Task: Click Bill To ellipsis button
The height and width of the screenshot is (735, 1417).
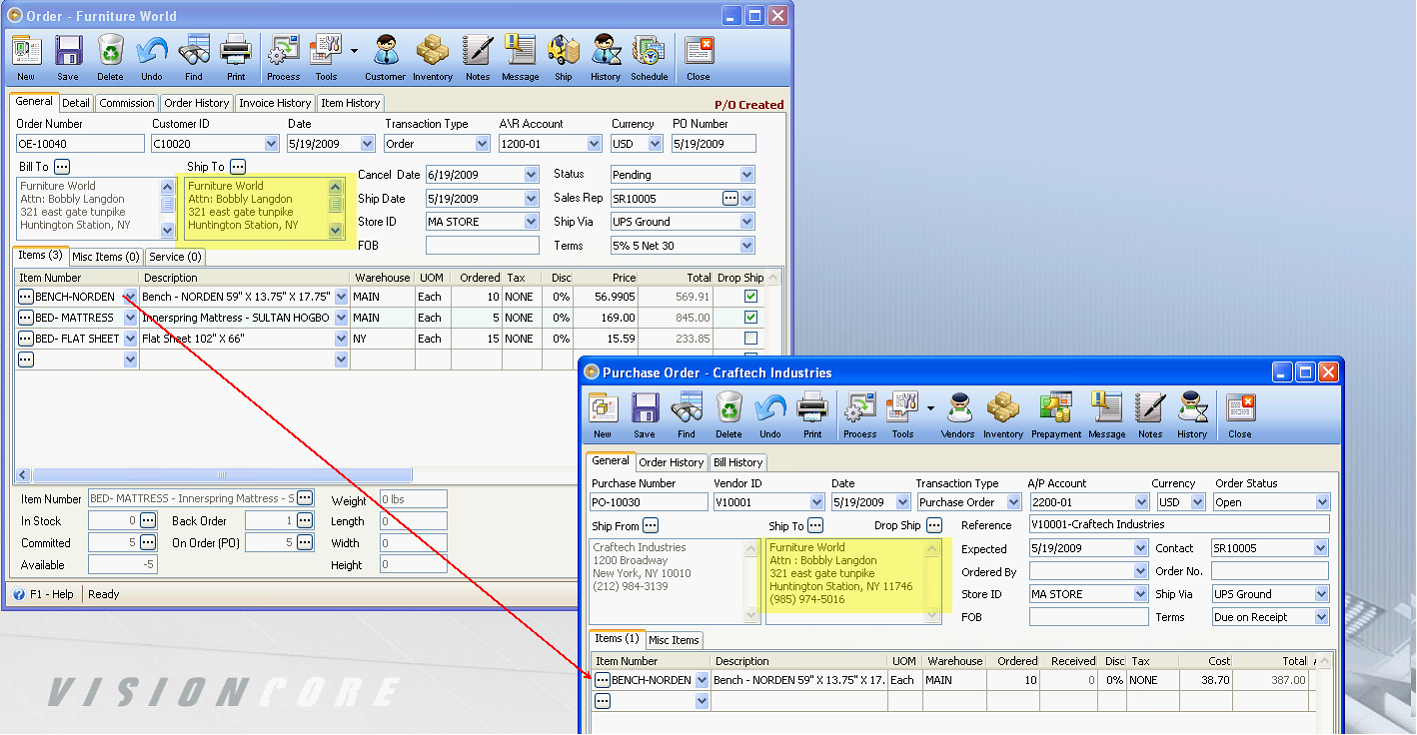Action: point(62,166)
